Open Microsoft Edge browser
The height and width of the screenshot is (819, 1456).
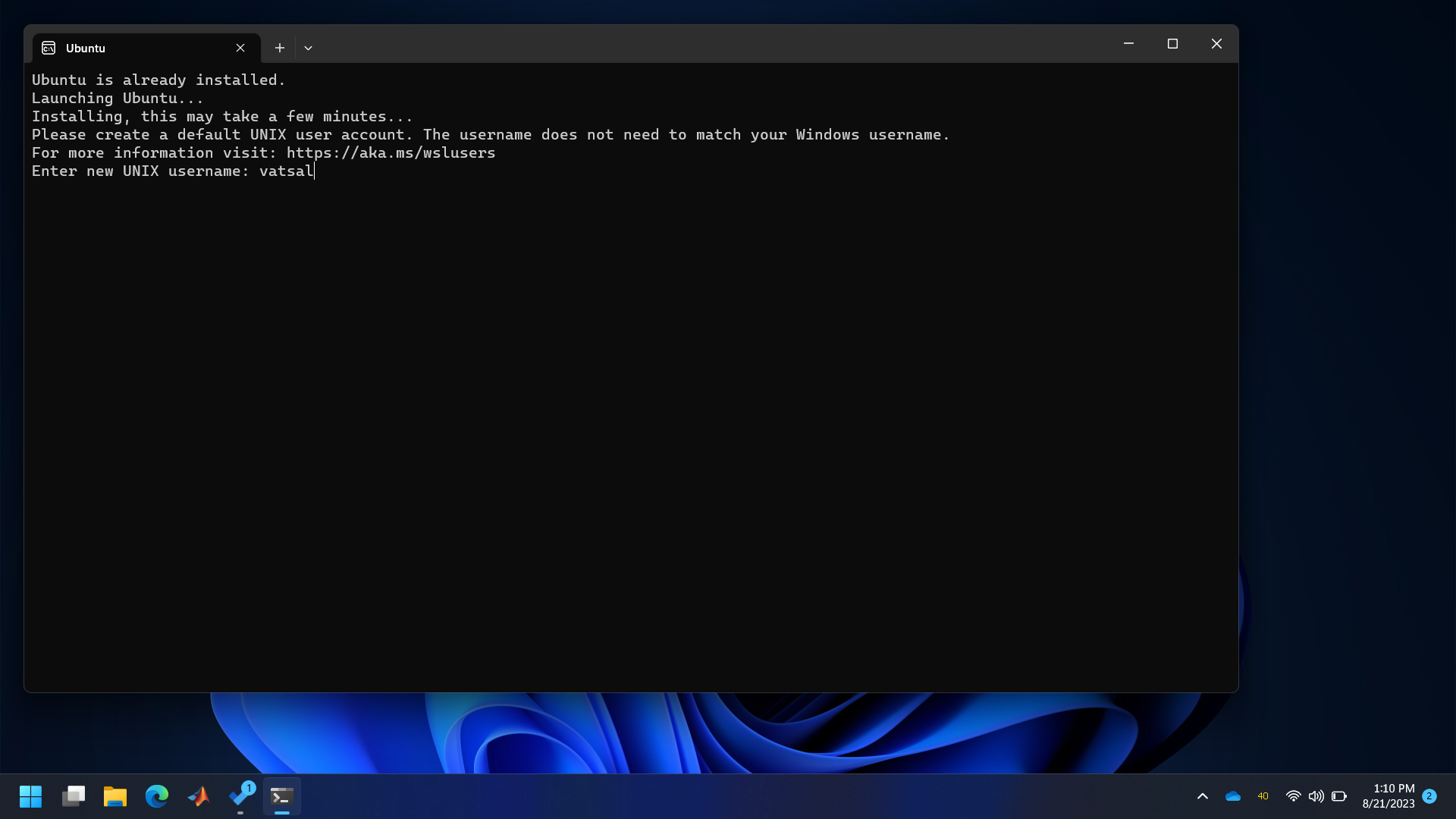(x=157, y=796)
